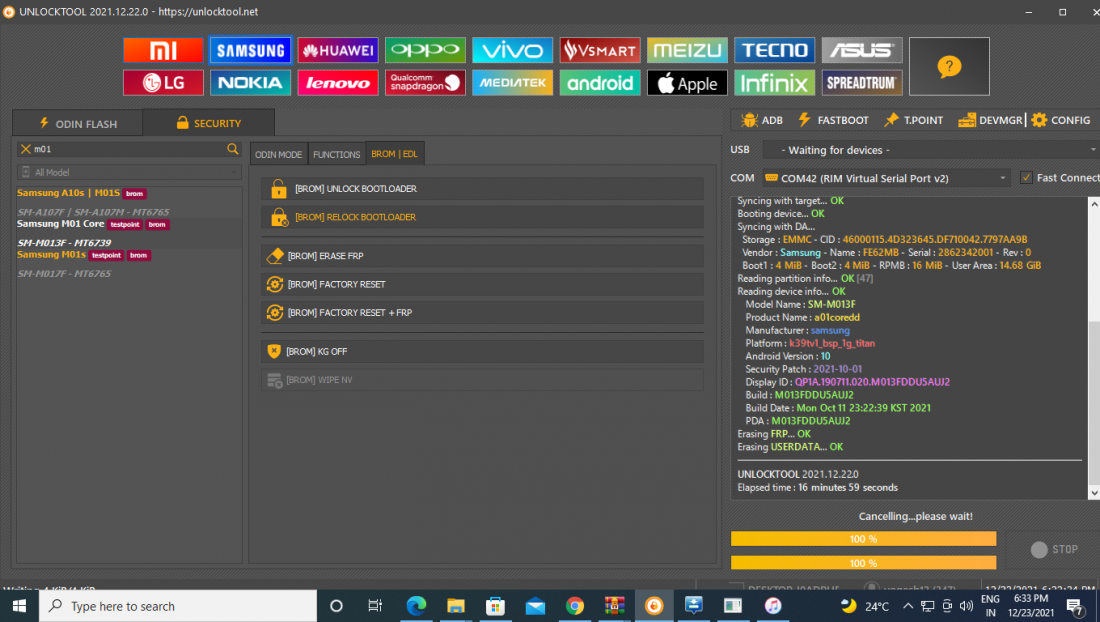Image resolution: width=1100 pixels, height=622 pixels.
Task: Open the Tecno brand tile
Action: 774,50
